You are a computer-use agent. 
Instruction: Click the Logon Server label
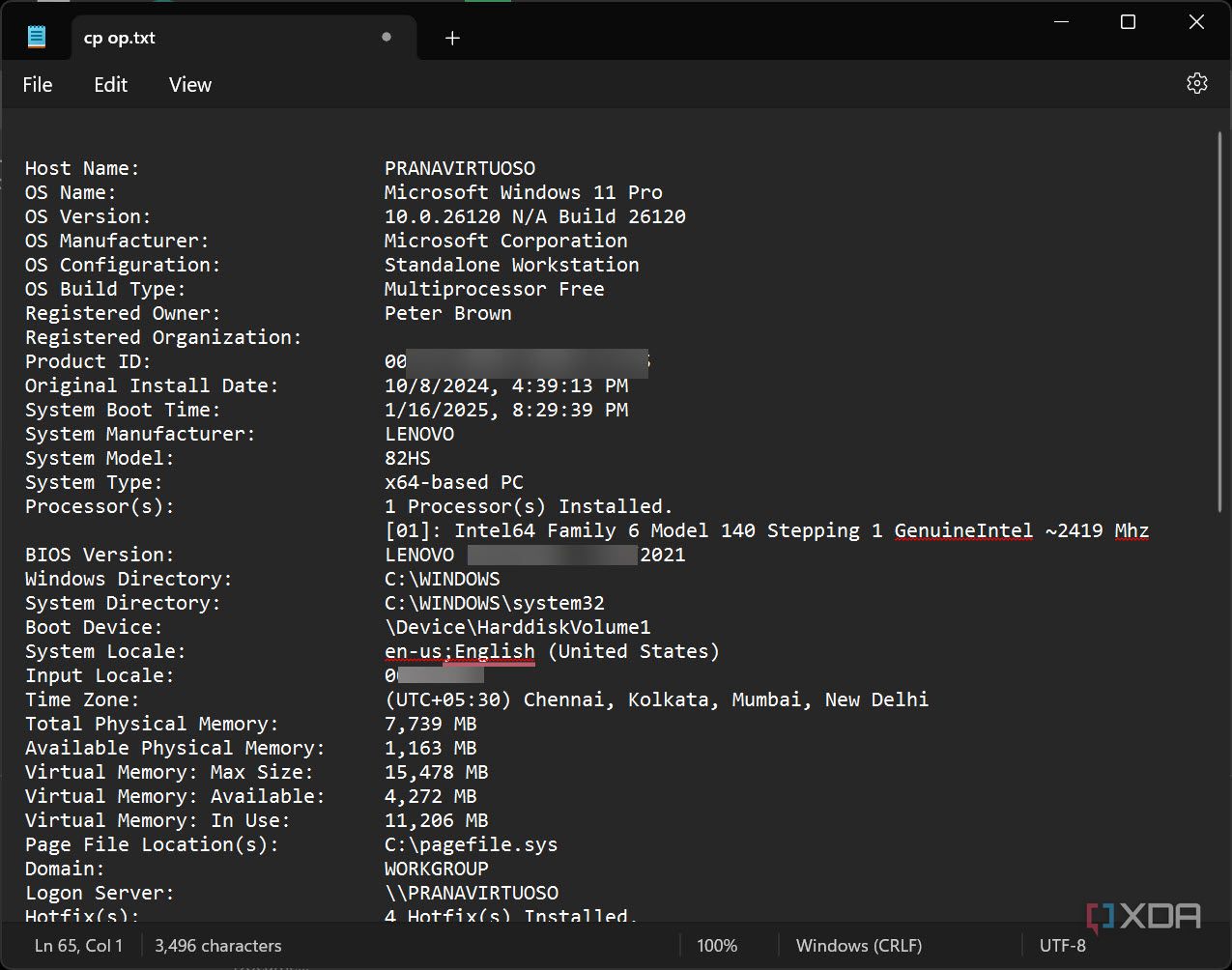click(100, 893)
